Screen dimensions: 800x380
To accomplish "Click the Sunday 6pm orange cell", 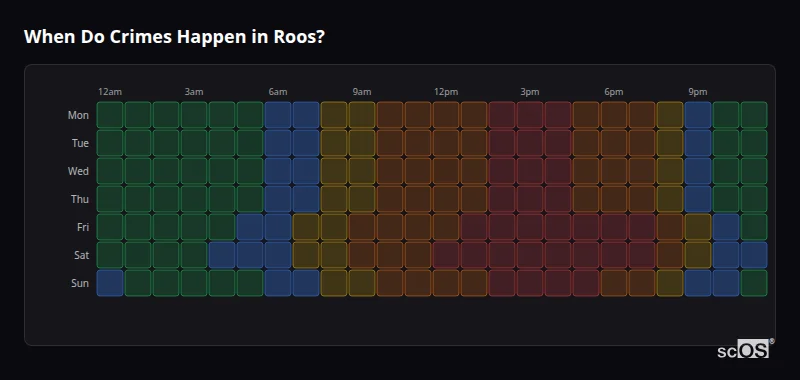I will click(x=614, y=283).
